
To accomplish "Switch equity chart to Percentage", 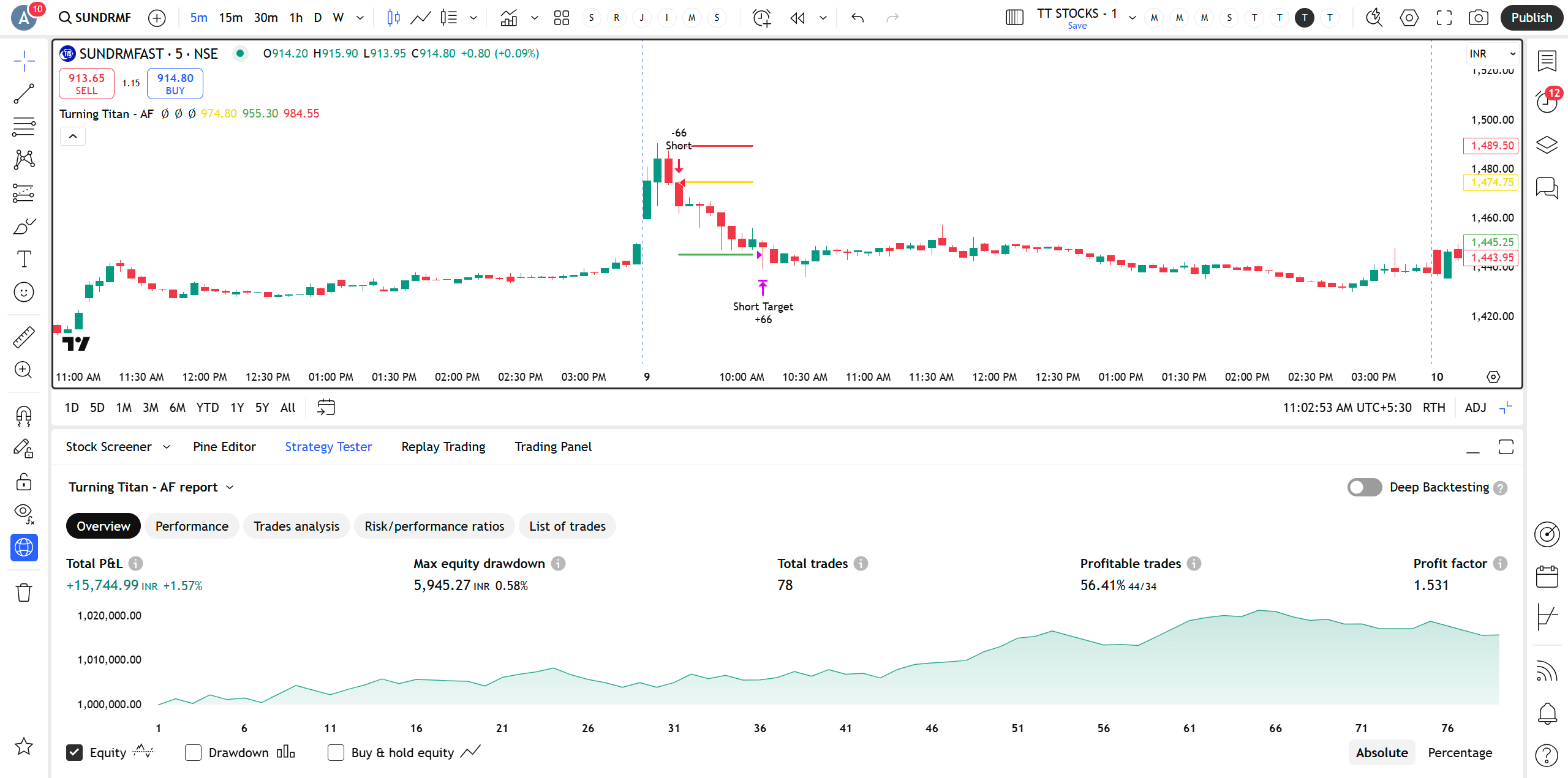I will 1460,752.
